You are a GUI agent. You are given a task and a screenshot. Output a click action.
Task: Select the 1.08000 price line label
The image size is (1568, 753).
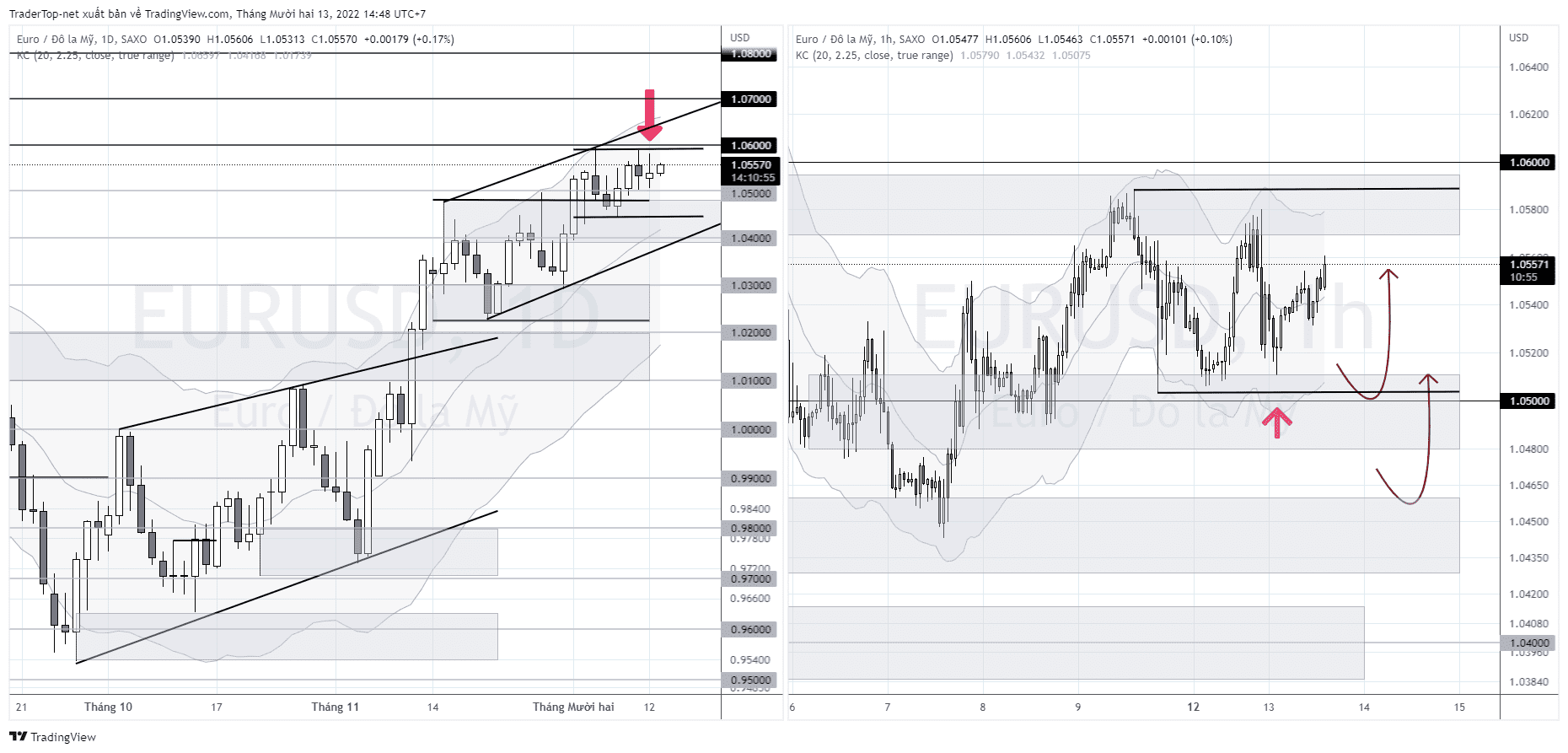[750, 54]
